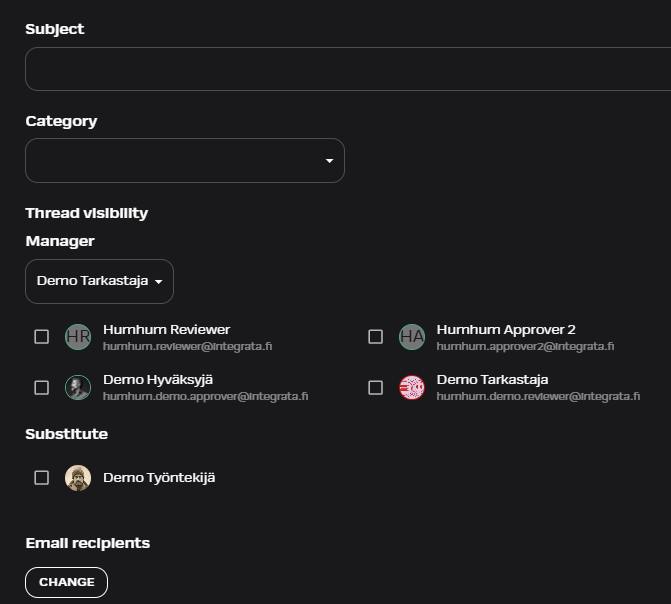Click Demo Tarkastaja's red avatar icon
Screen dimensions: 671x604
[x=412, y=387]
